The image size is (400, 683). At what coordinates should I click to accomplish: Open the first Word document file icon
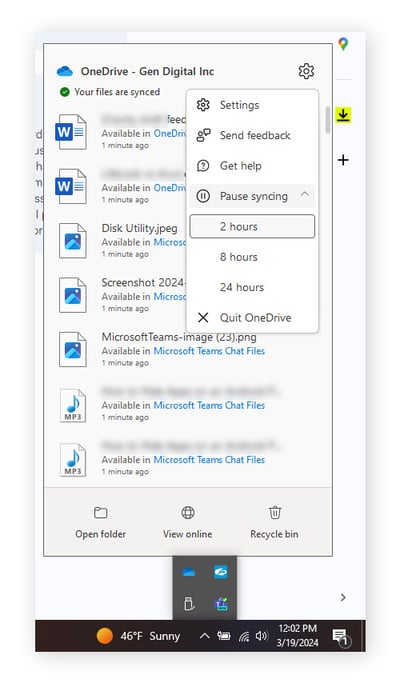[71, 132]
